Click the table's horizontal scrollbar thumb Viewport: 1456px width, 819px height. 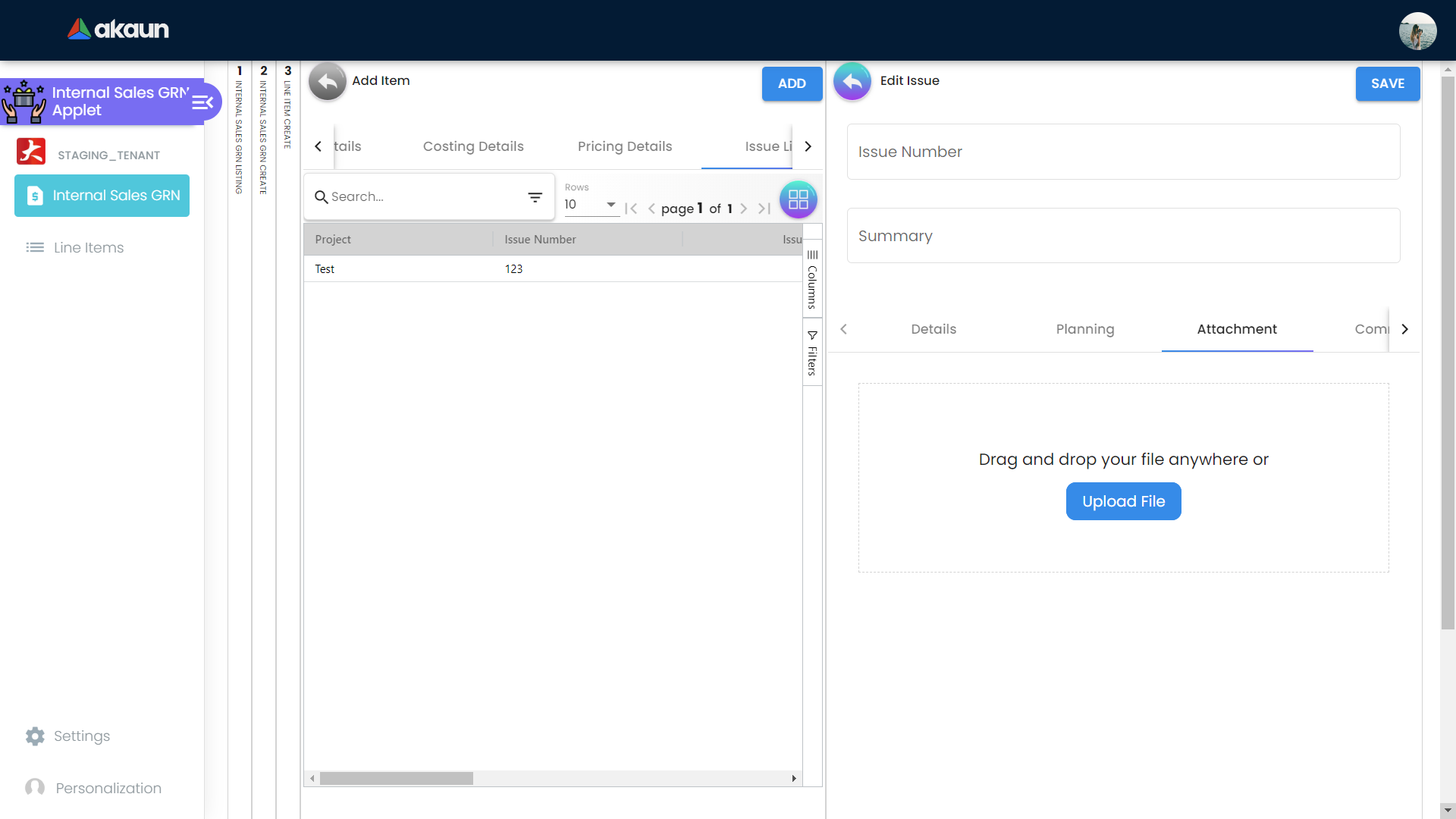pos(396,779)
